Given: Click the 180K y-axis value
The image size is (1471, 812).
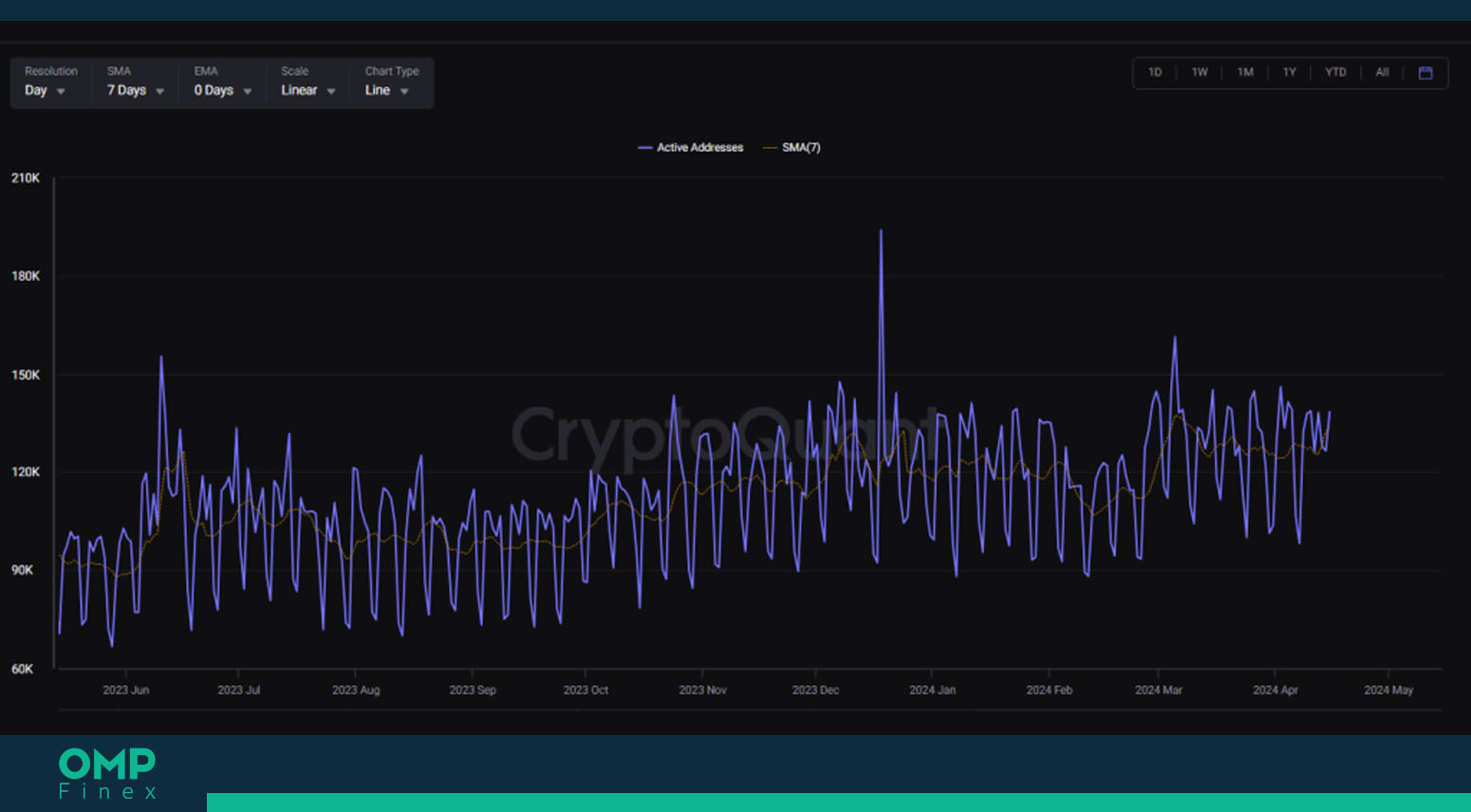Looking at the screenshot, I should click(x=26, y=276).
